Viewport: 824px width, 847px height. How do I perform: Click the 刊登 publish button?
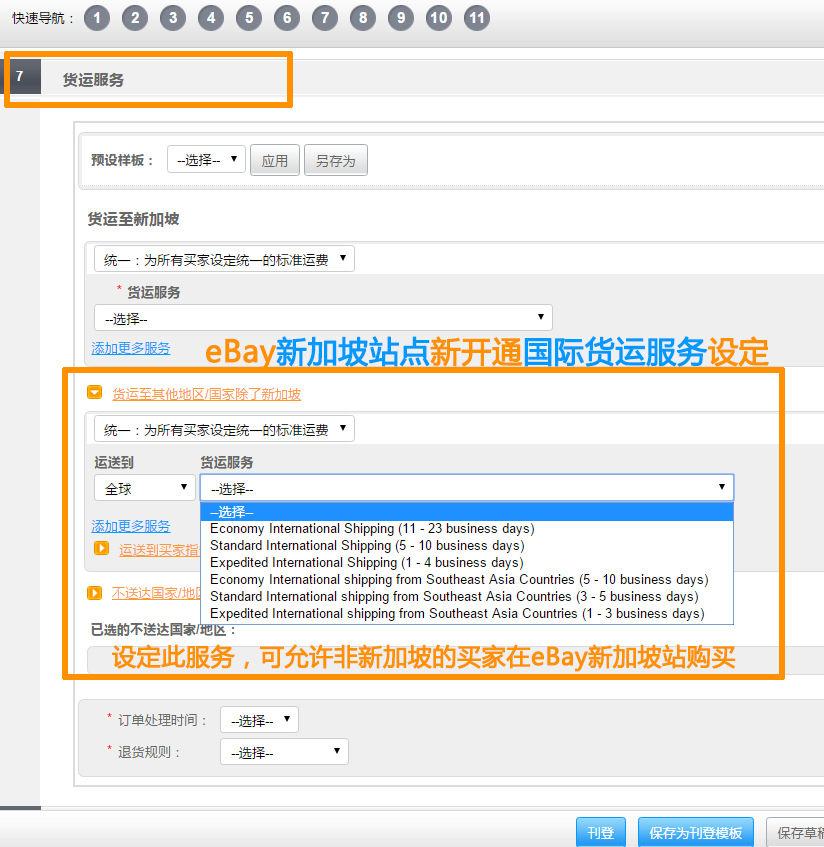point(601,832)
